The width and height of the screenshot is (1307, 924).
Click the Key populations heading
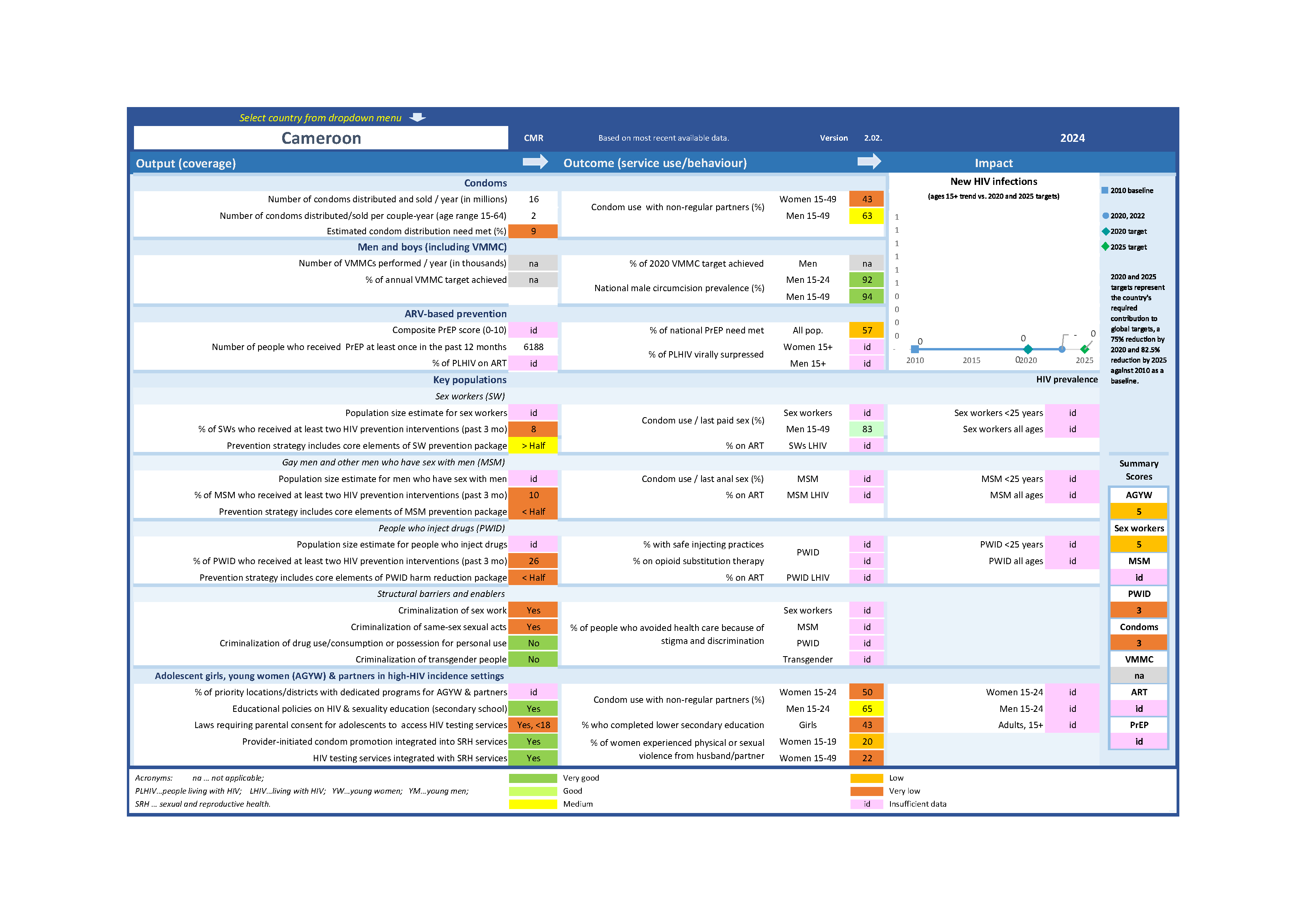[x=470, y=380]
